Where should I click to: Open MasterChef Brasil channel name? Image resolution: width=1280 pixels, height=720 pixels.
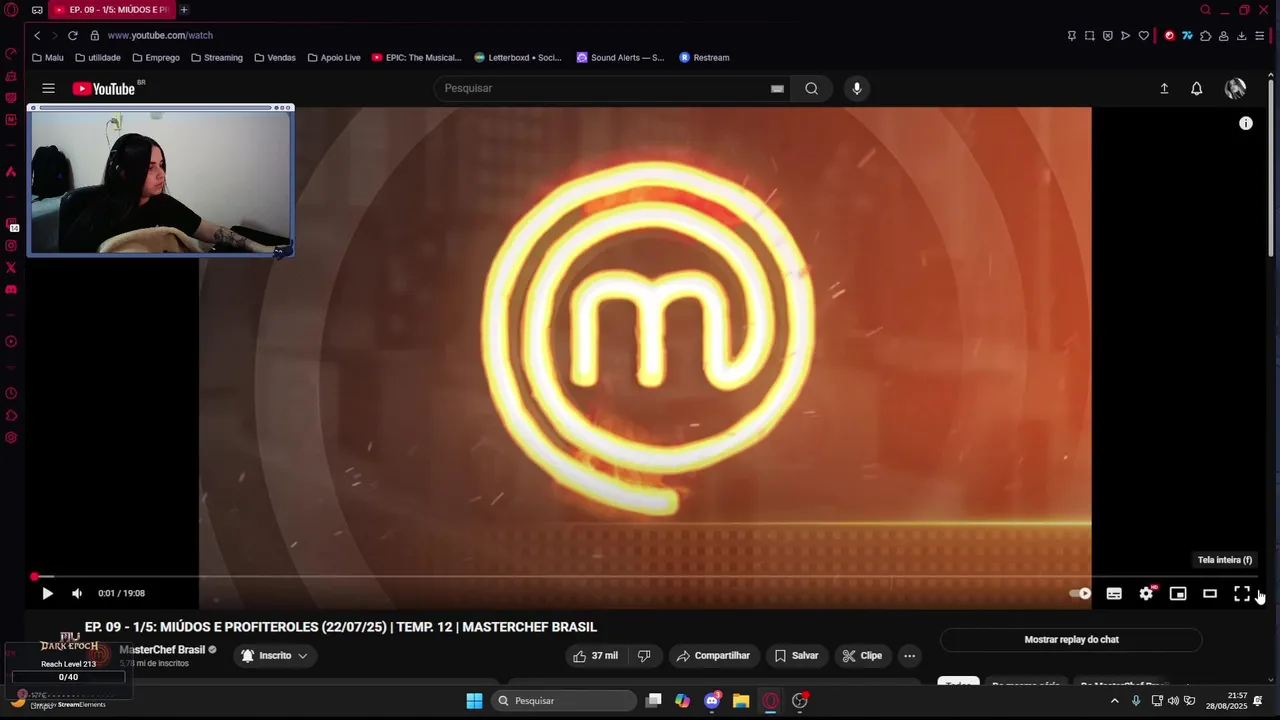point(162,650)
